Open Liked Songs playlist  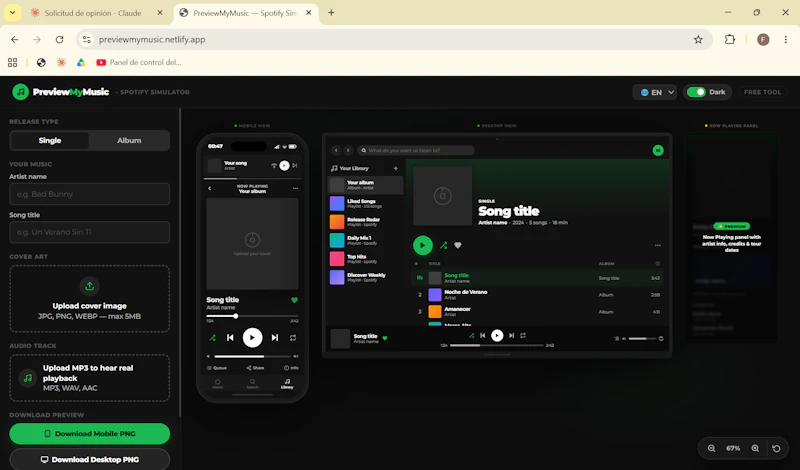click(365, 204)
